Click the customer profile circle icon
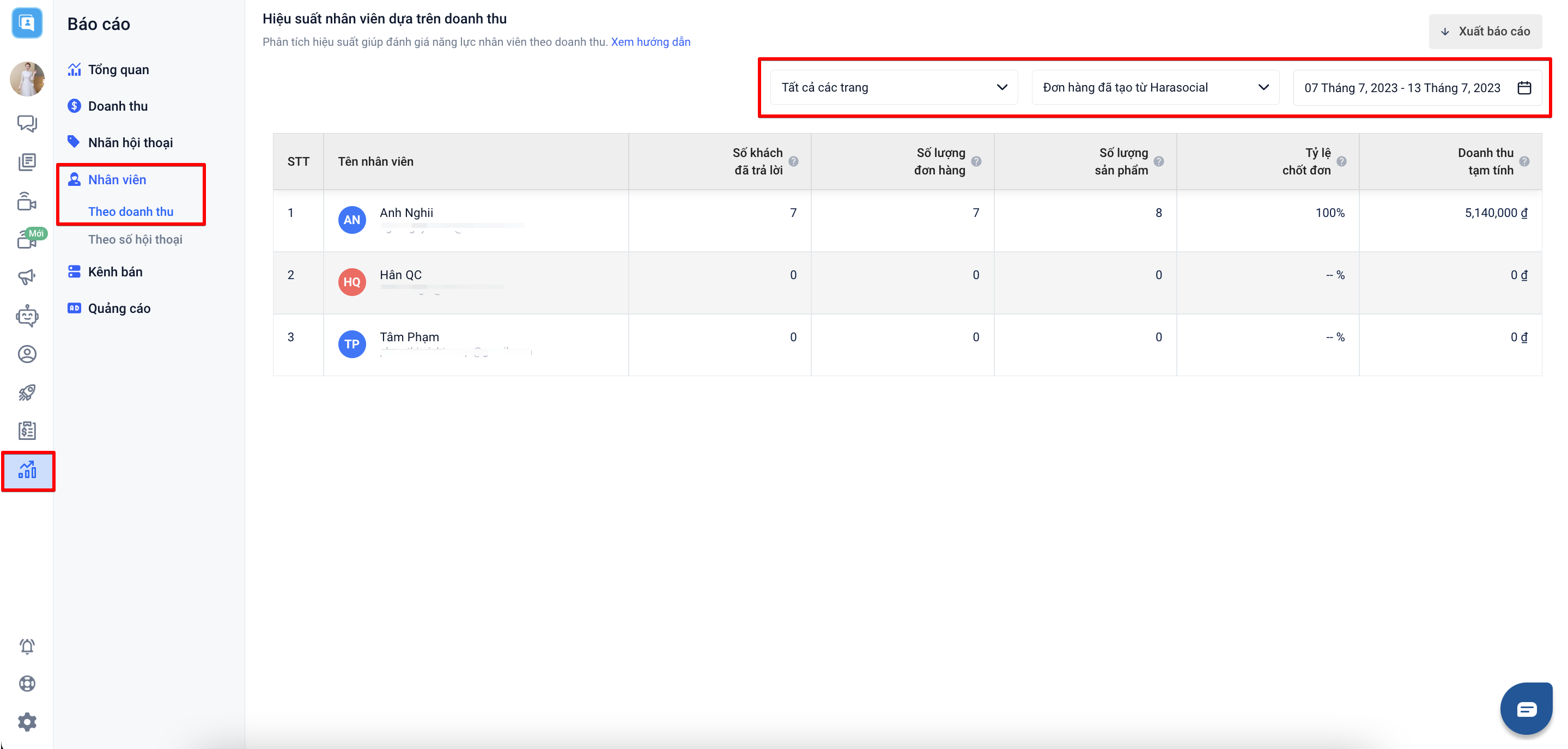Viewport: 1568px width, 749px height. point(27,354)
